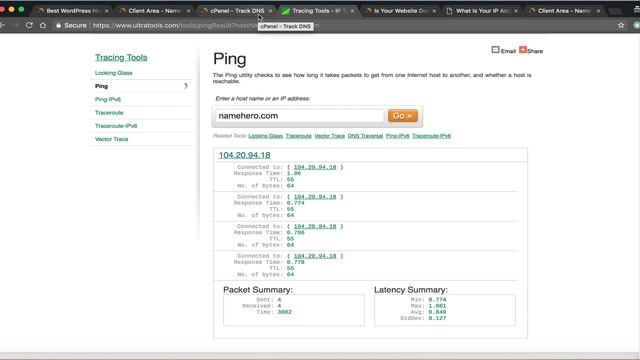The image size is (640, 360).
Task: Open Traceroute in sidebar
Action: (109, 113)
